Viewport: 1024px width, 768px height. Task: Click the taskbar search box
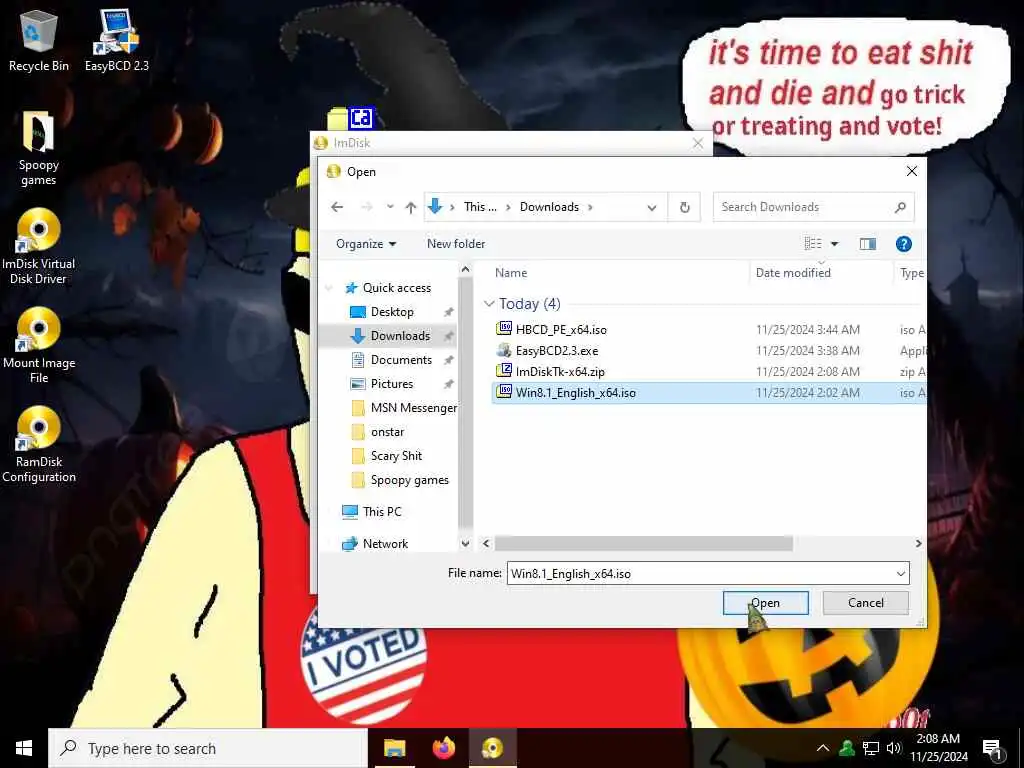click(208, 748)
